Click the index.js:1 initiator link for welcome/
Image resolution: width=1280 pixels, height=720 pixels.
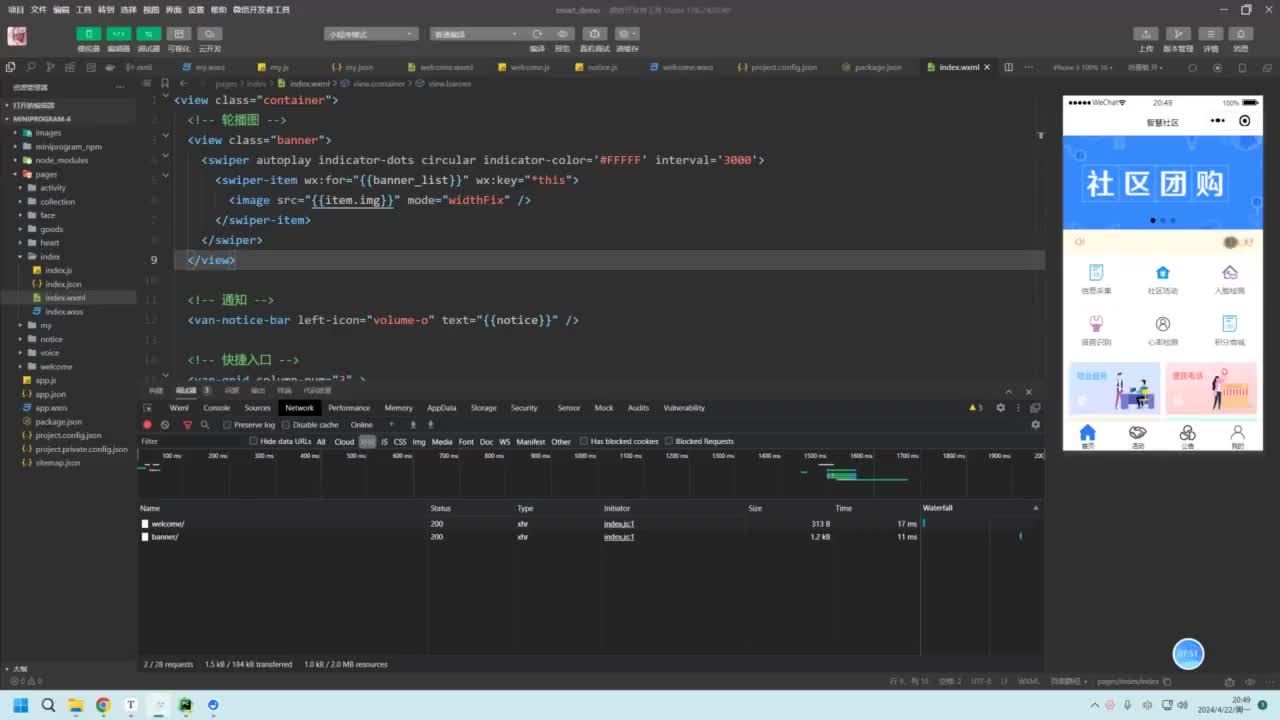(618, 524)
